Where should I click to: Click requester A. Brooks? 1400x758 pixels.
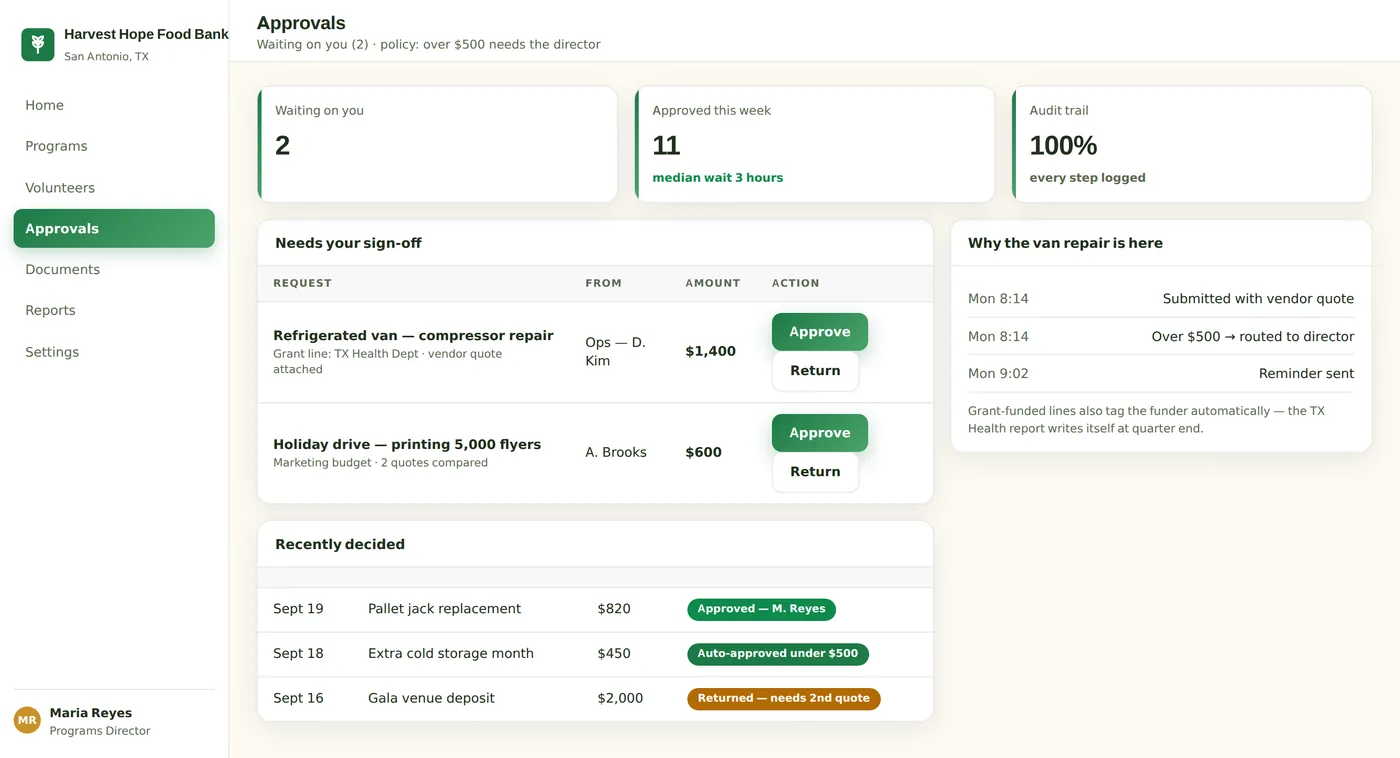(616, 453)
